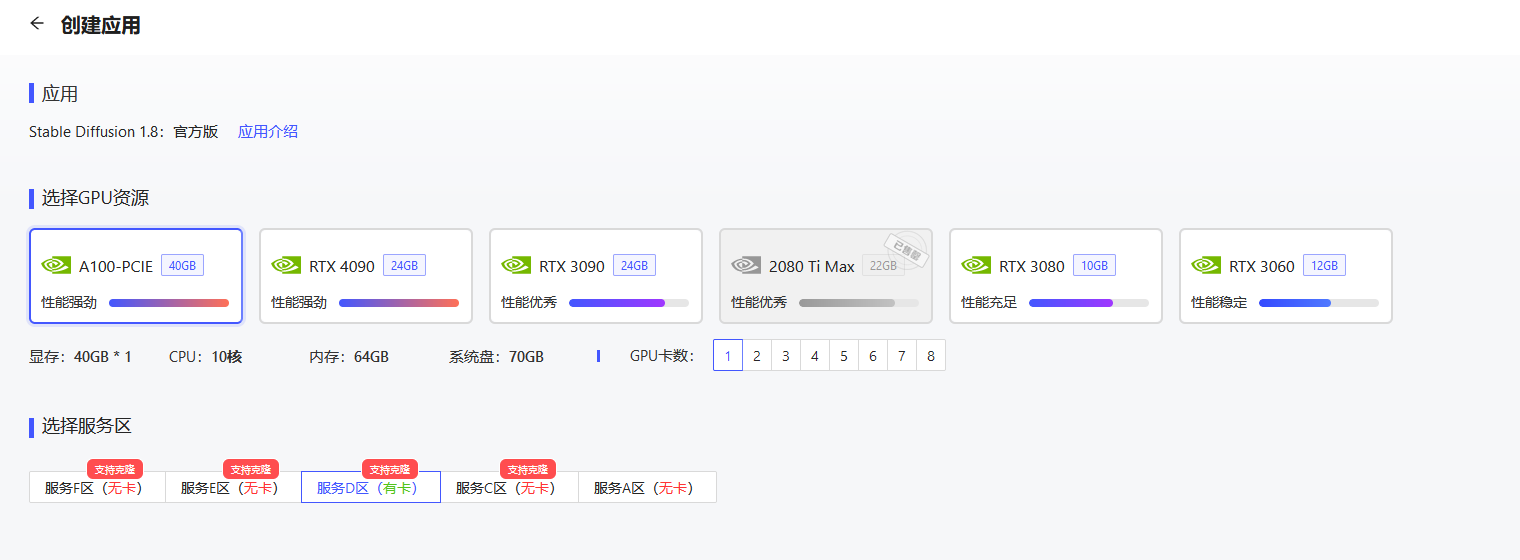Click the 40GB tag on A100-PCIE
This screenshot has height=560, width=1520.
(182, 265)
